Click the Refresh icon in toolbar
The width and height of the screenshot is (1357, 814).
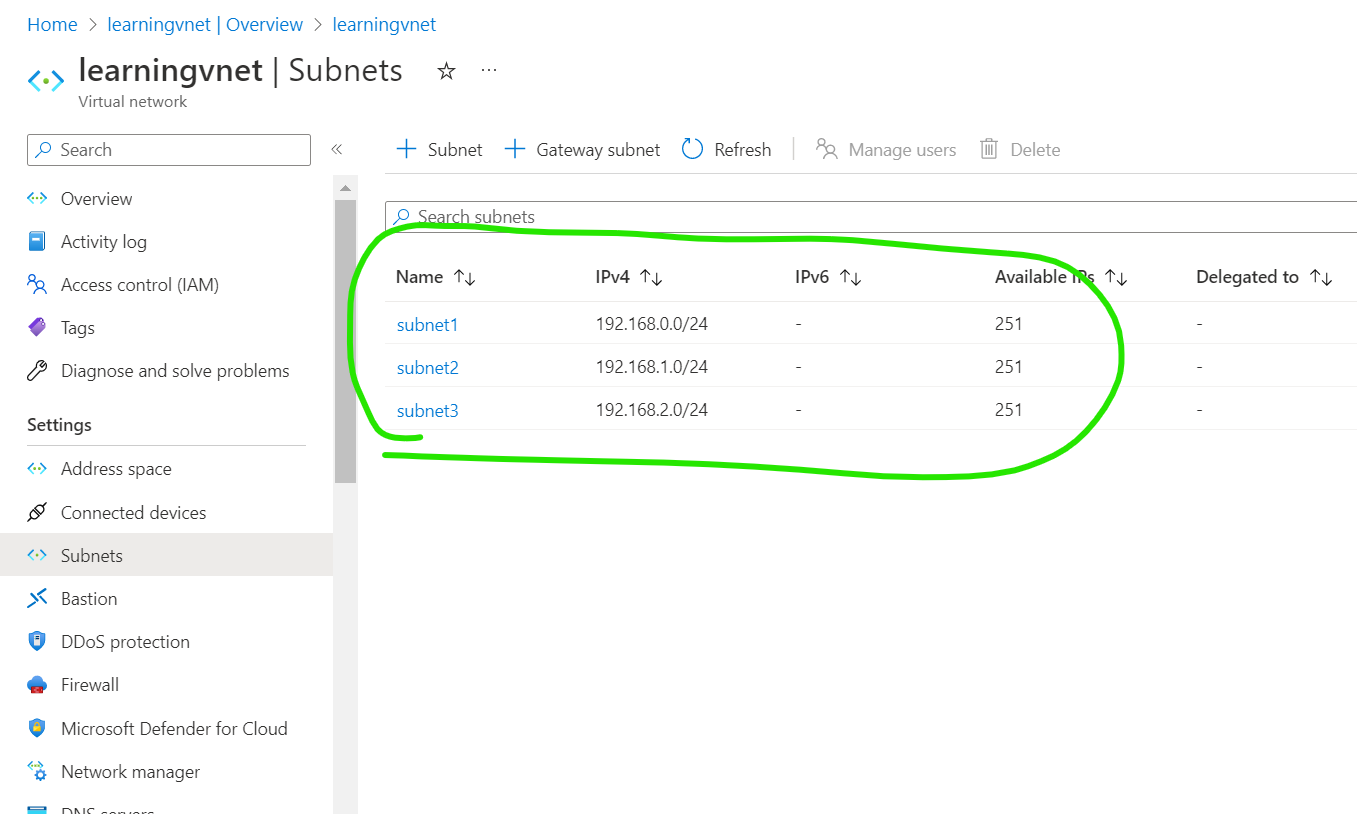(x=693, y=150)
